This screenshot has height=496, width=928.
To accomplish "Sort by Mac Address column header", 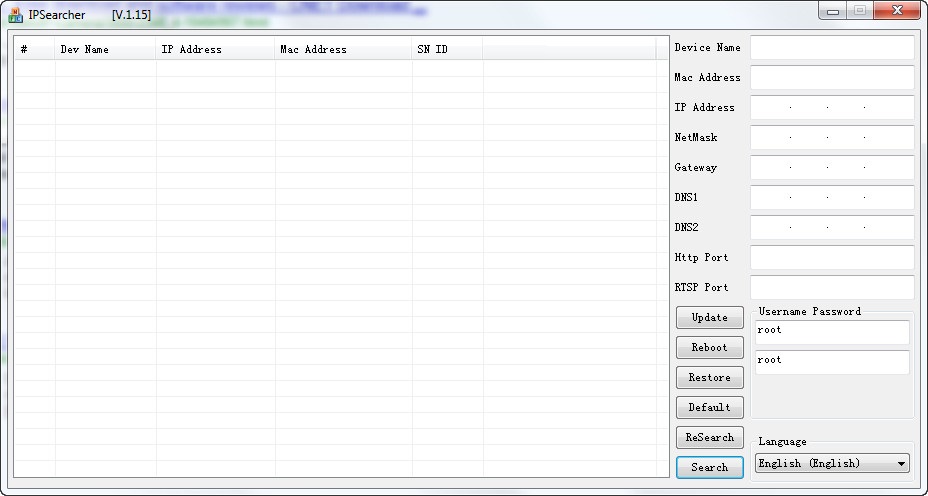I will 344,49.
